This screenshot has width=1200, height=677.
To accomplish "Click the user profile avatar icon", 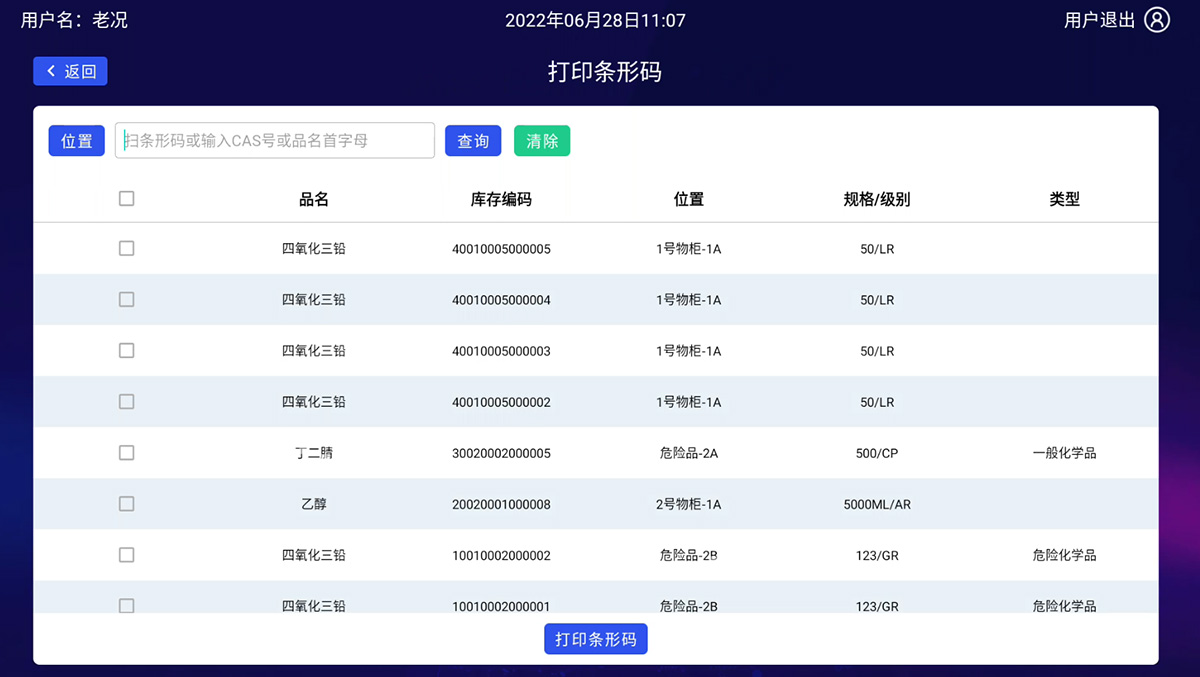I will tap(1157, 20).
